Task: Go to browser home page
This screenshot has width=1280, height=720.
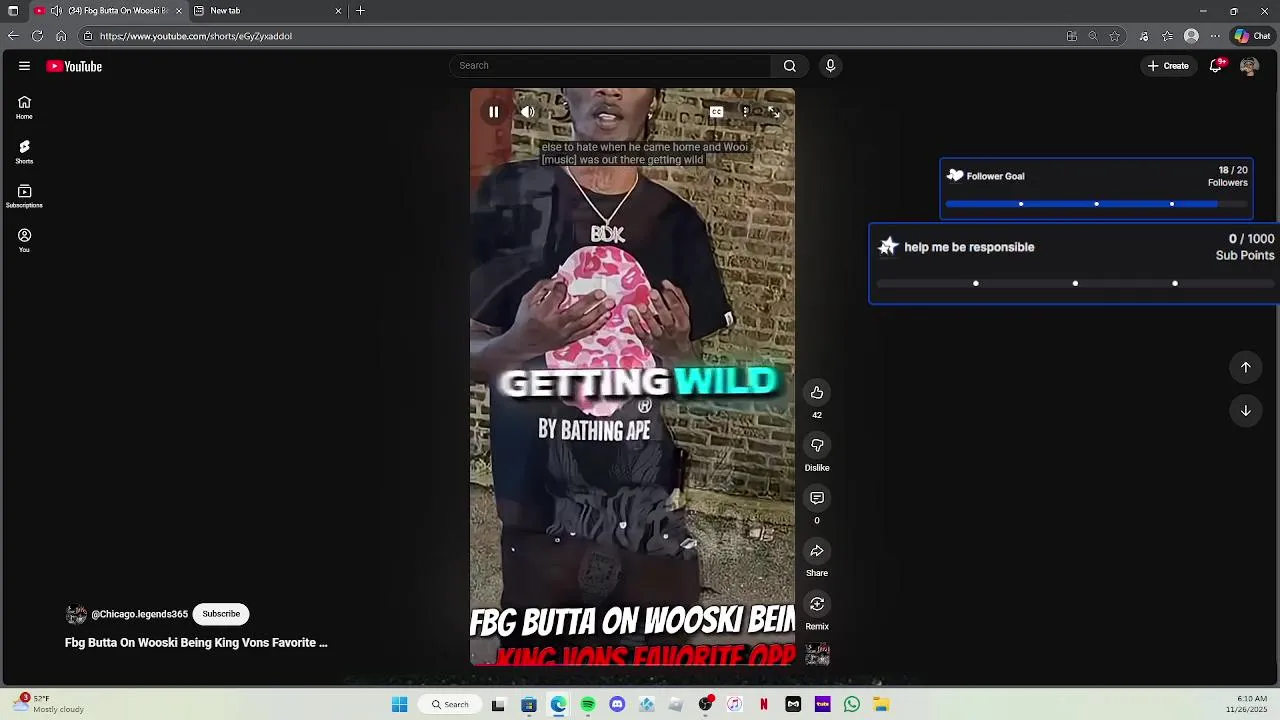Action: (61, 36)
